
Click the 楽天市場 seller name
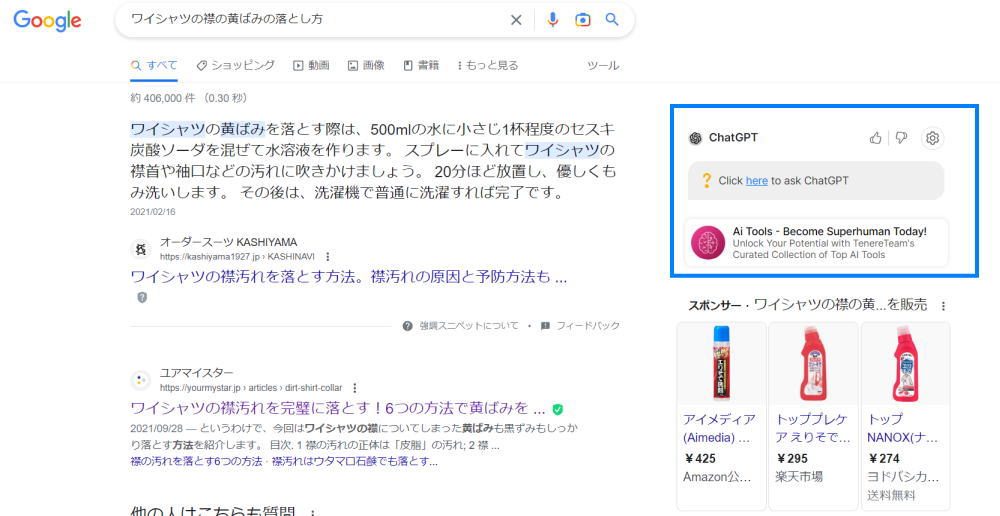[x=798, y=476]
